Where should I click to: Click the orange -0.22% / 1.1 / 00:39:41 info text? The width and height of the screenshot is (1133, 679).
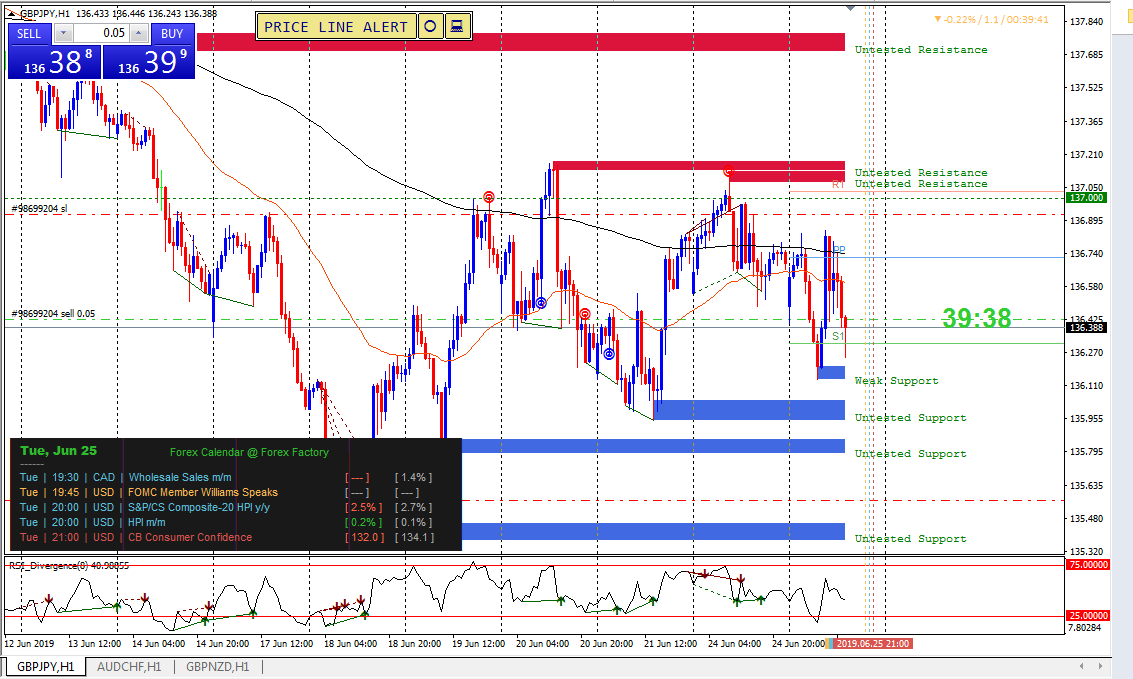pos(991,20)
